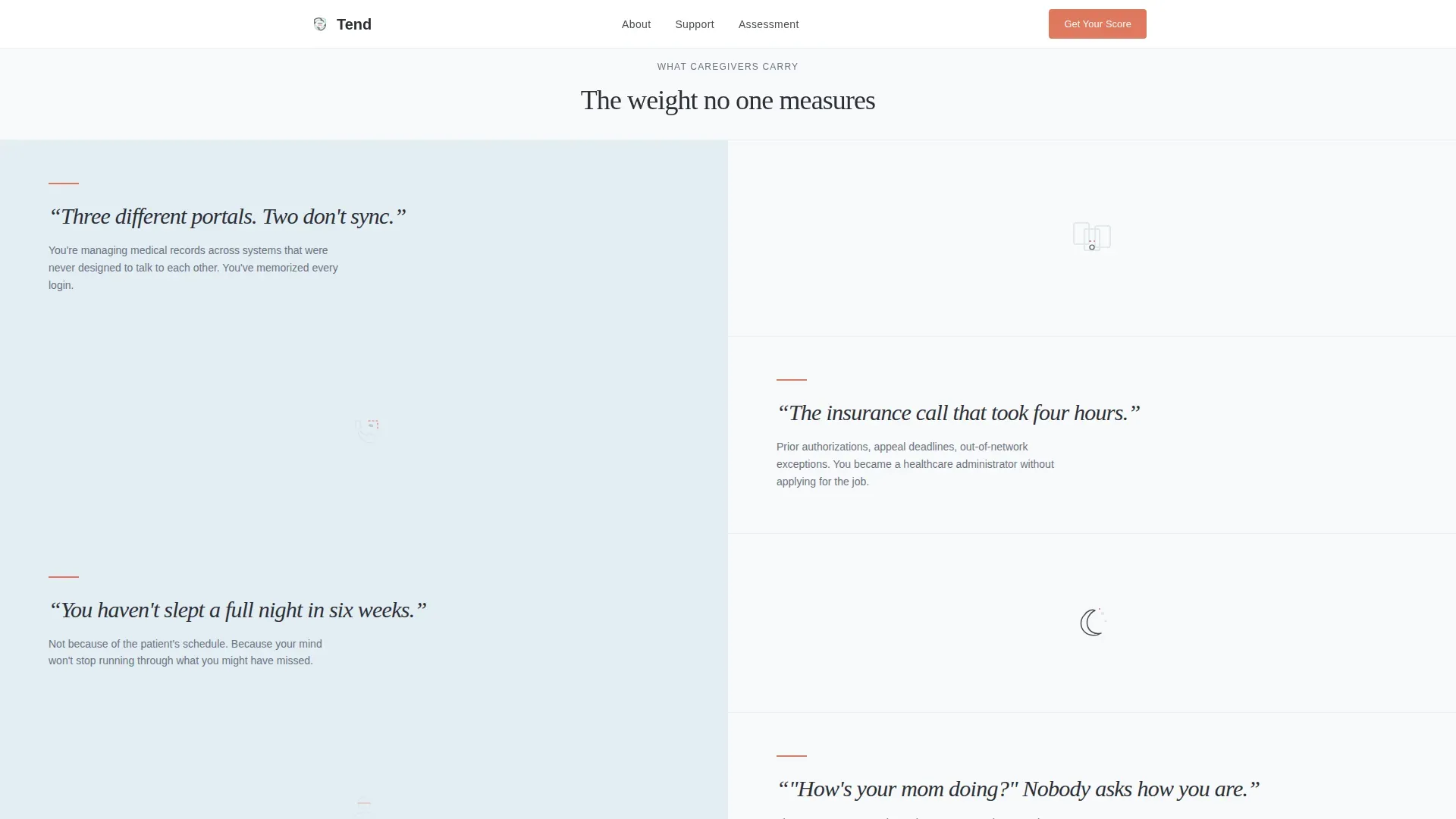Click the crescent moon icon
Image resolution: width=1456 pixels, height=819 pixels.
[1092, 623]
